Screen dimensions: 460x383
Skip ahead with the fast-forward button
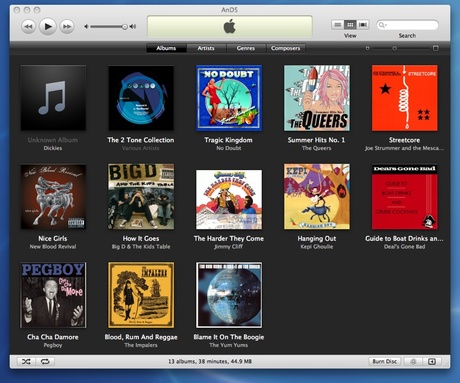(67, 26)
